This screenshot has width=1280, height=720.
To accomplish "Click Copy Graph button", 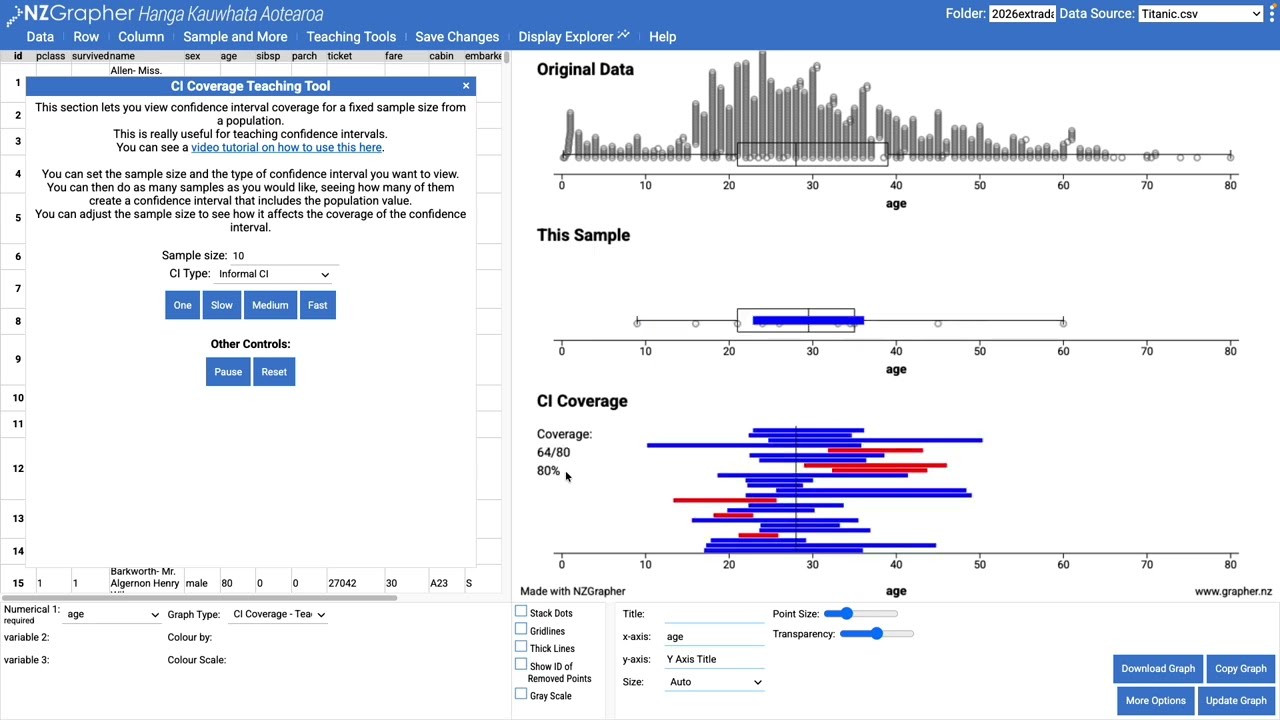I will point(1241,669).
